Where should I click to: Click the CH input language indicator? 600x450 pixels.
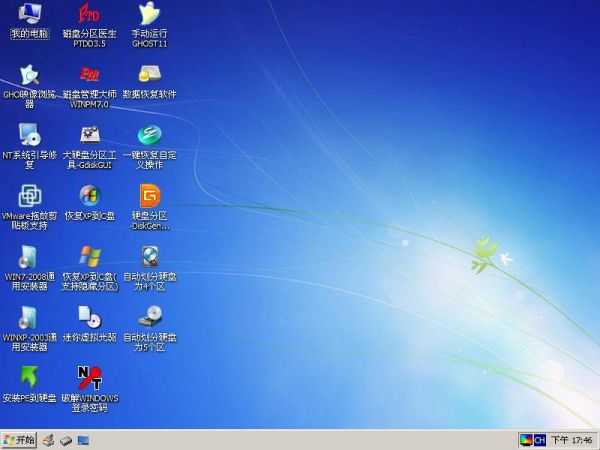540,440
